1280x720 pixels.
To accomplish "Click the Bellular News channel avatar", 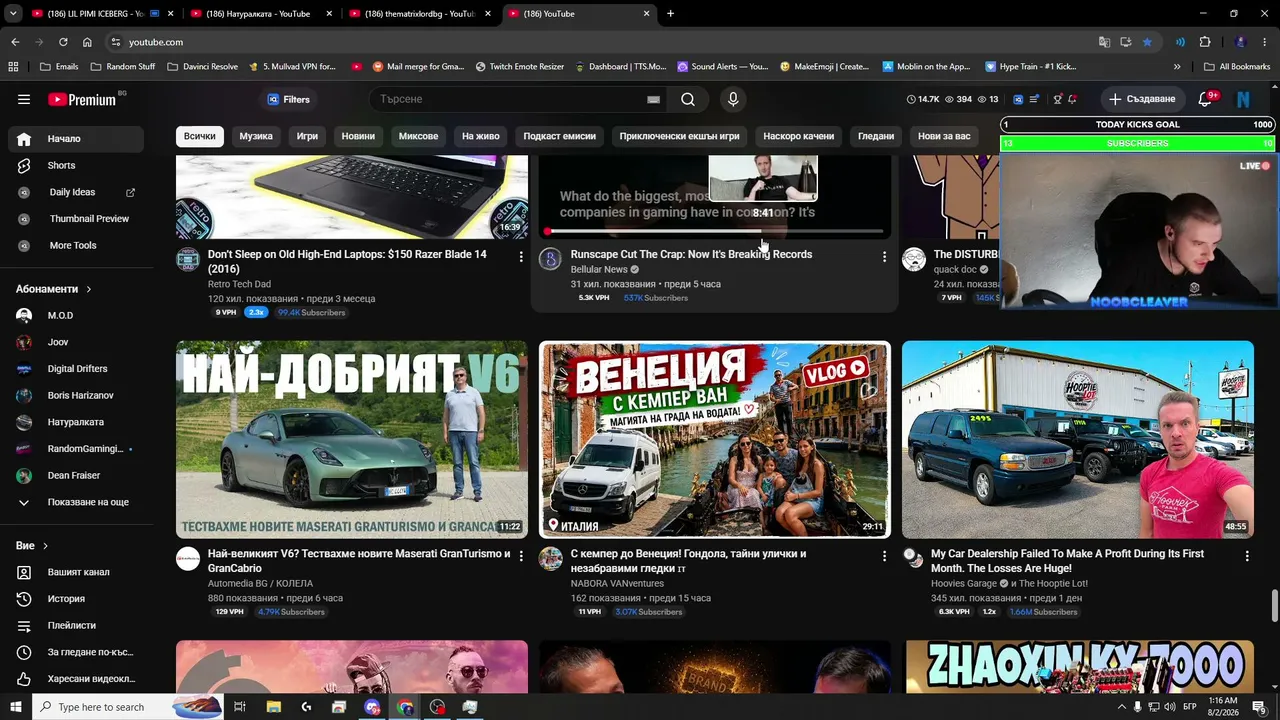I will [551, 260].
